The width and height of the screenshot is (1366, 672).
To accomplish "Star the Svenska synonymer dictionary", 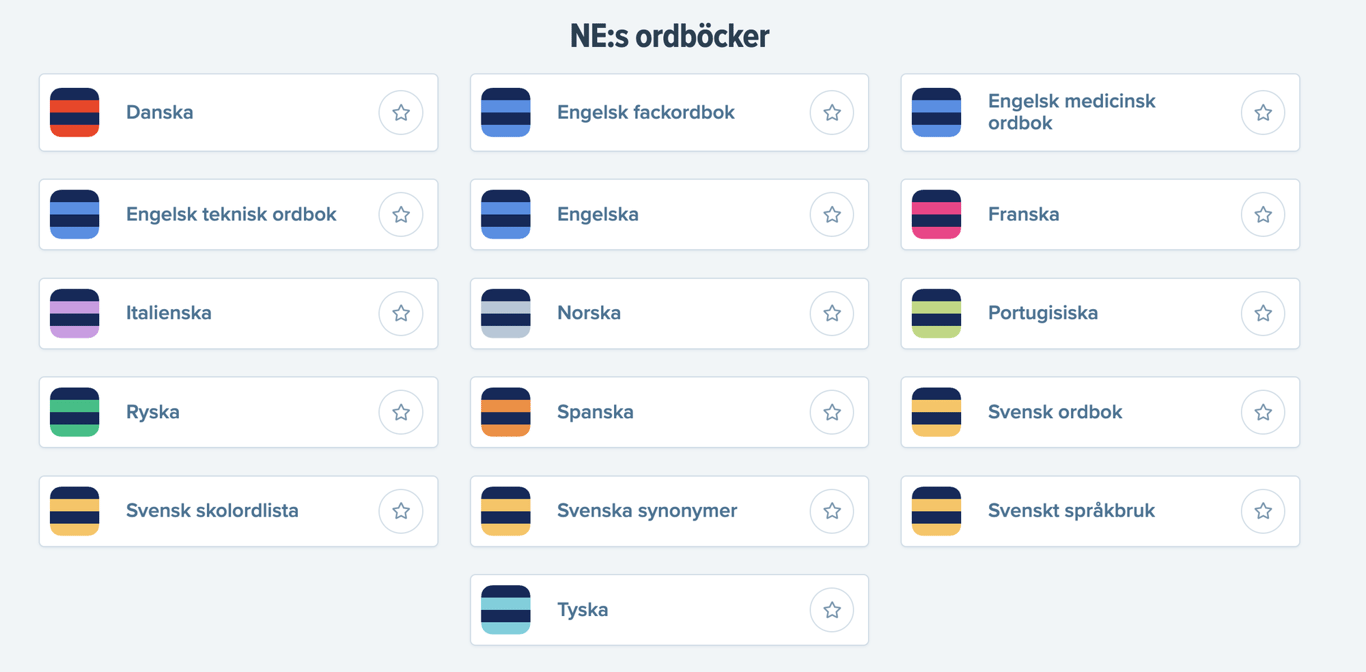I will [x=832, y=510].
